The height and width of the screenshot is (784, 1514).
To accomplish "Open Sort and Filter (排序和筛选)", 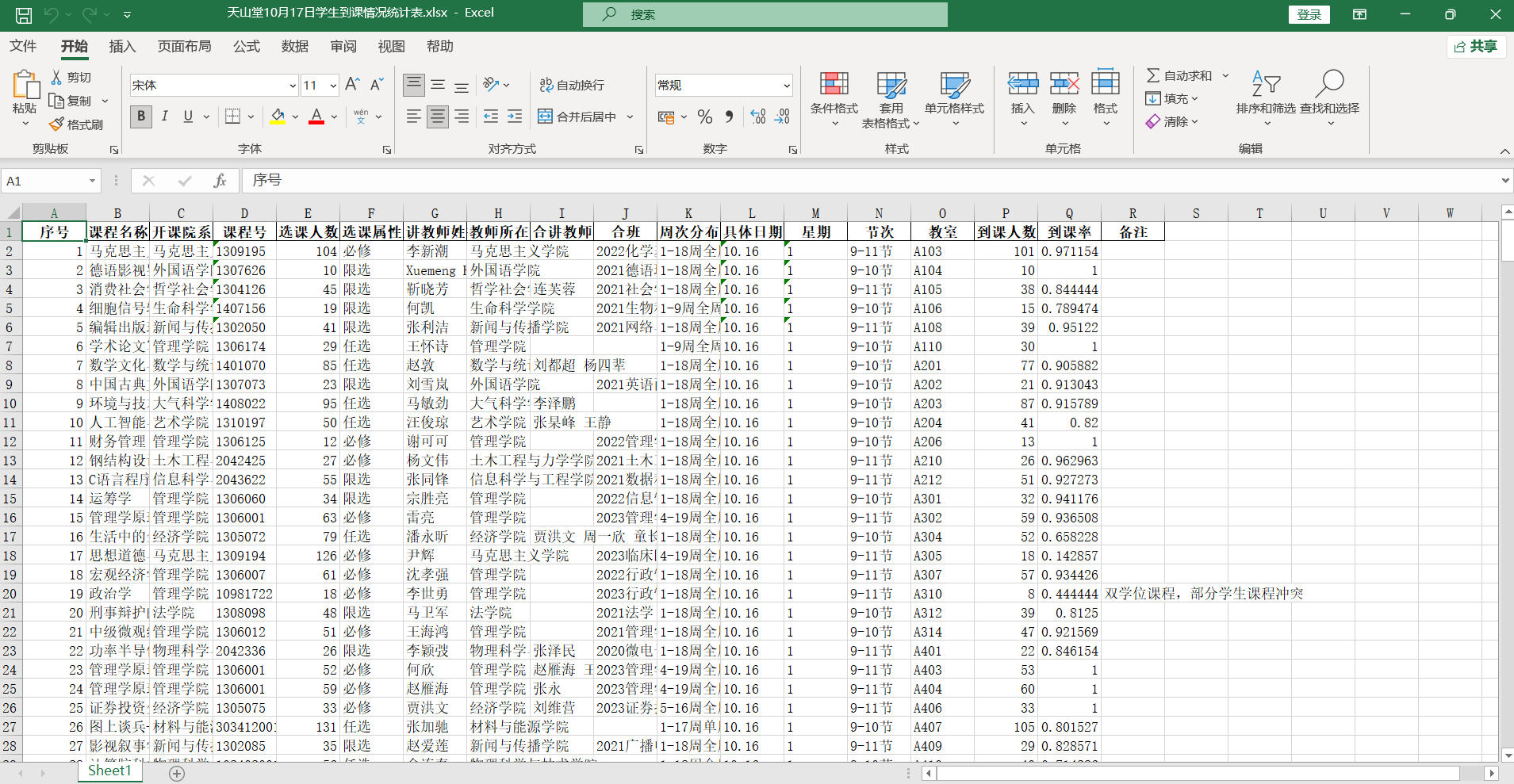I will click(x=1266, y=98).
